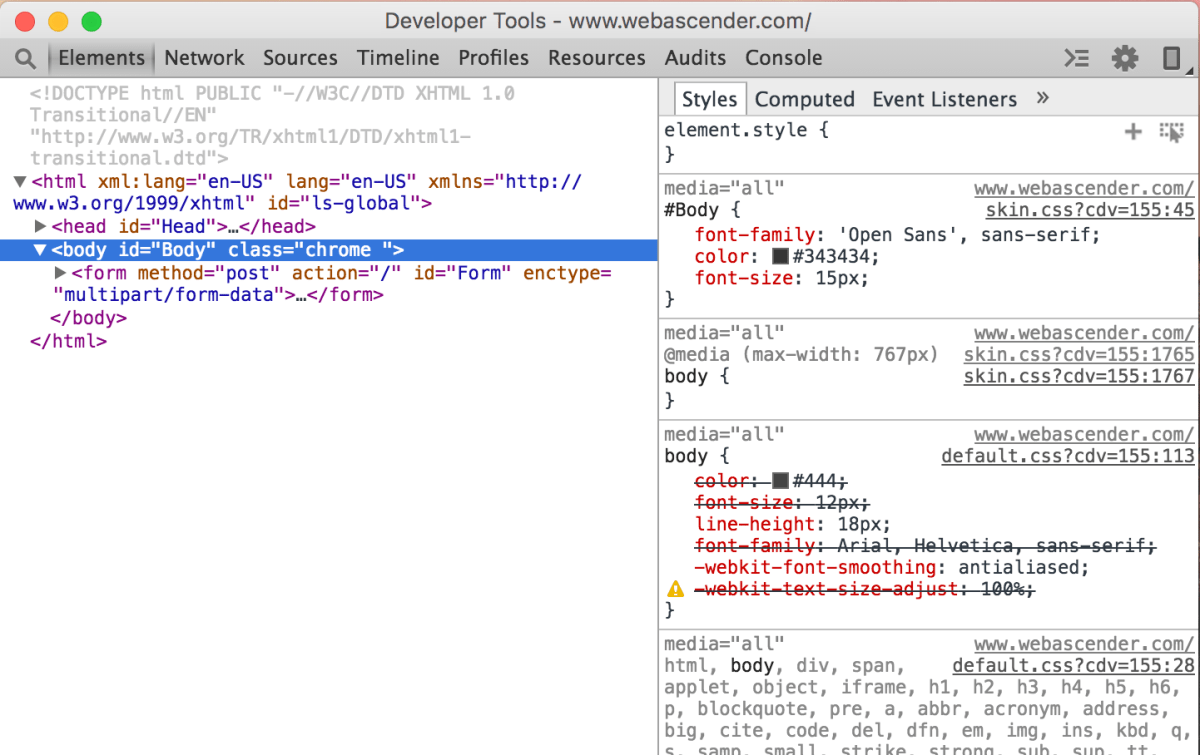The image size is (1200, 755).
Task: Click the element.style rule block
Action: click(928, 142)
